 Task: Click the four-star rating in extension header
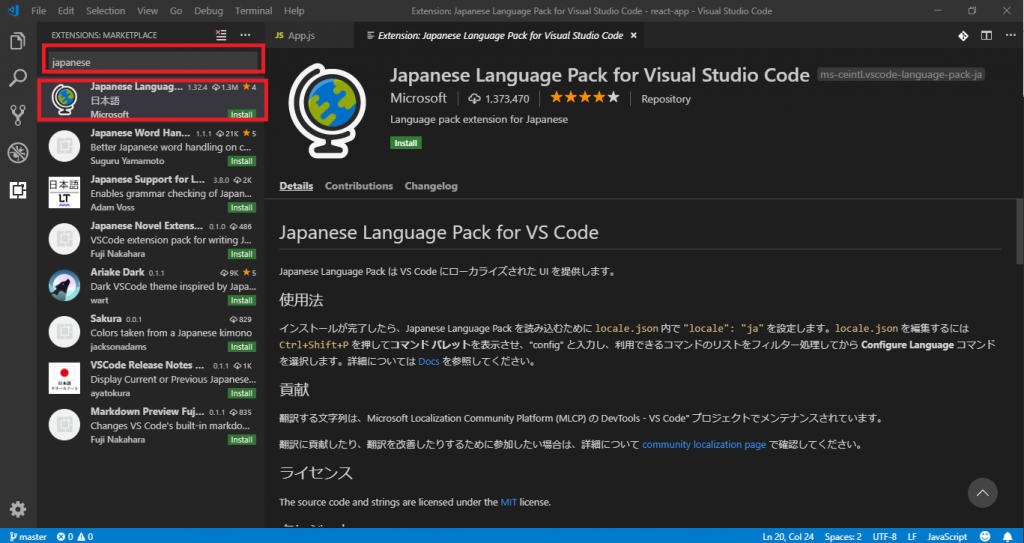584,98
